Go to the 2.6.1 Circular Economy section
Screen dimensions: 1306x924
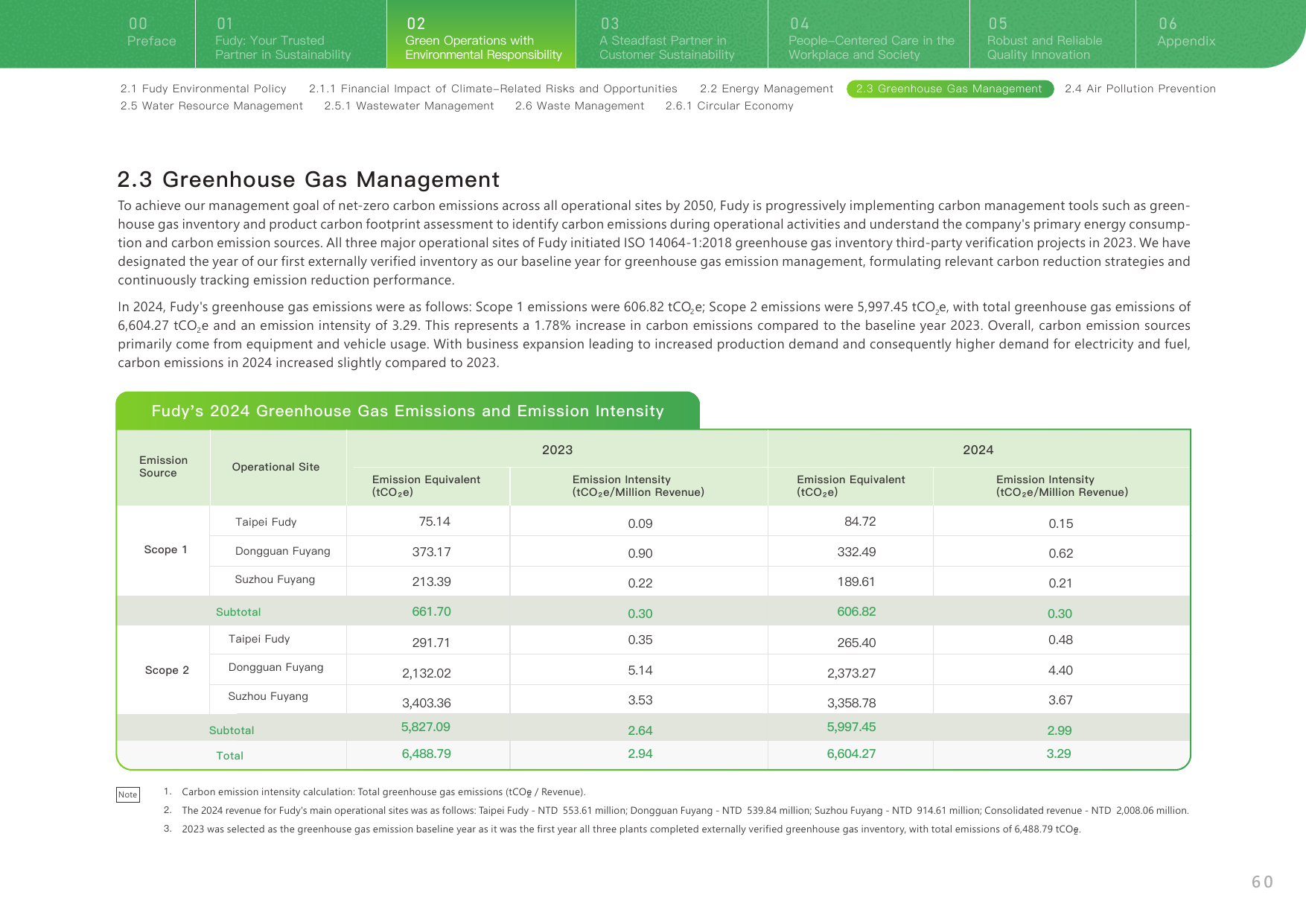pyautogui.click(x=729, y=106)
